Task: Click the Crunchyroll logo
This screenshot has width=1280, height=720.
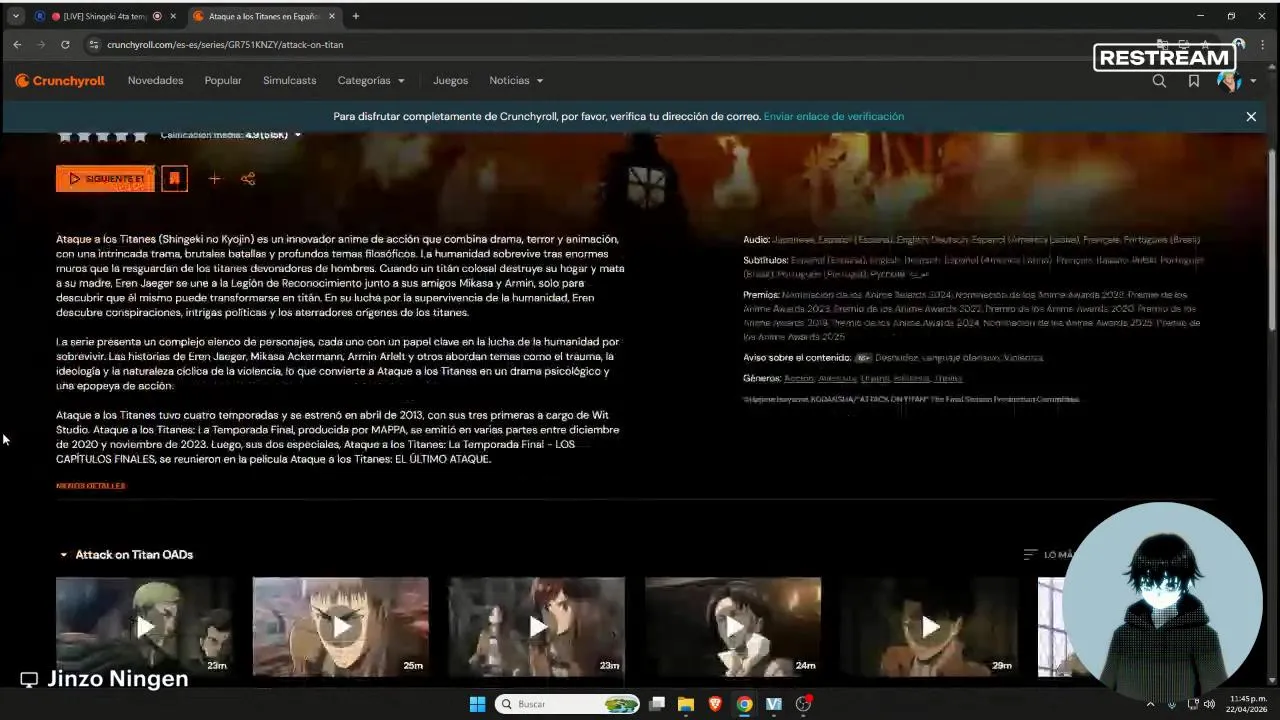Action: pyautogui.click(x=60, y=81)
